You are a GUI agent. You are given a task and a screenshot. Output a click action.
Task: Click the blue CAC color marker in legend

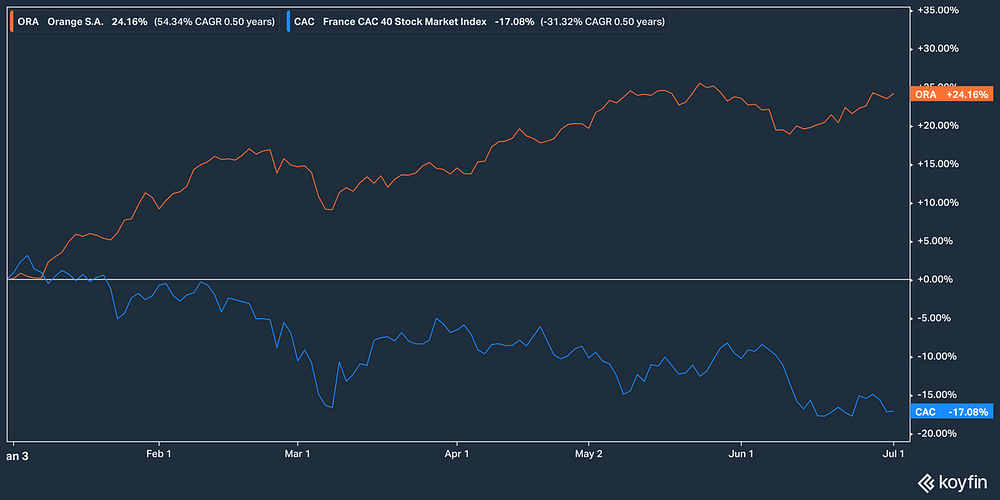tap(288, 22)
